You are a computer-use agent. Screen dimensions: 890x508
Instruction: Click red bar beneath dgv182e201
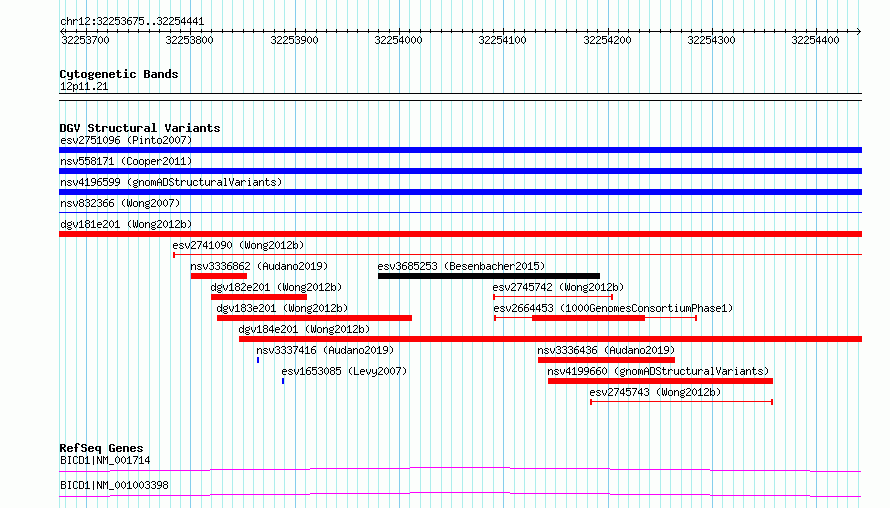point(259,297)
